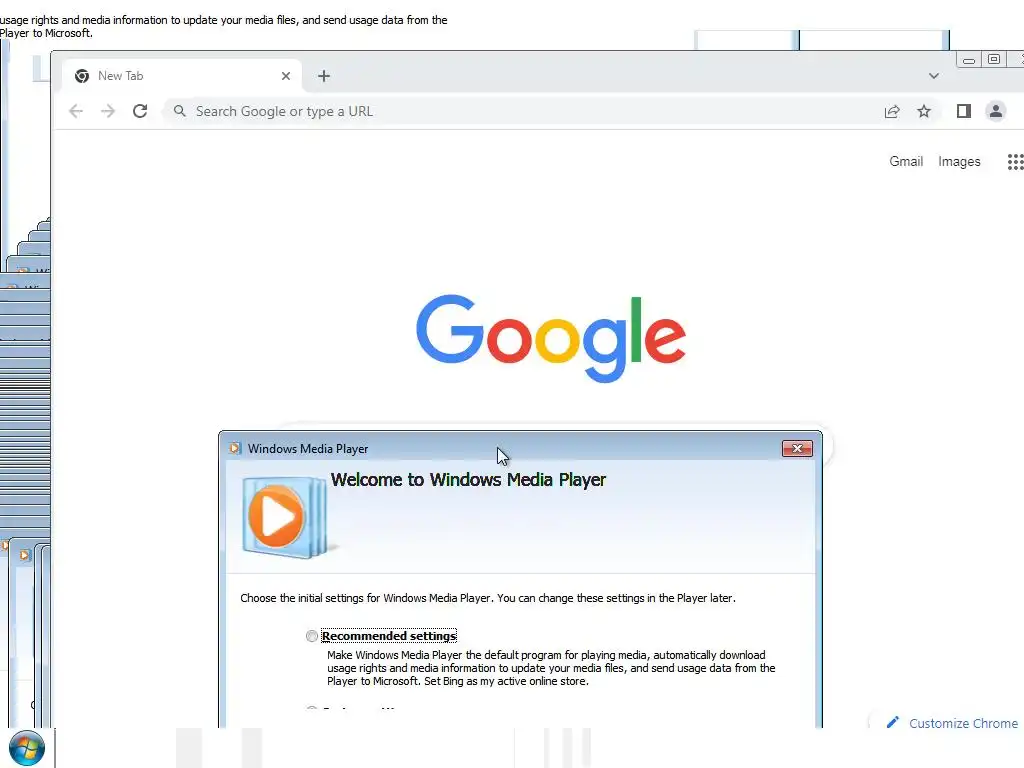Select the New Tab tab

point(182,76)
